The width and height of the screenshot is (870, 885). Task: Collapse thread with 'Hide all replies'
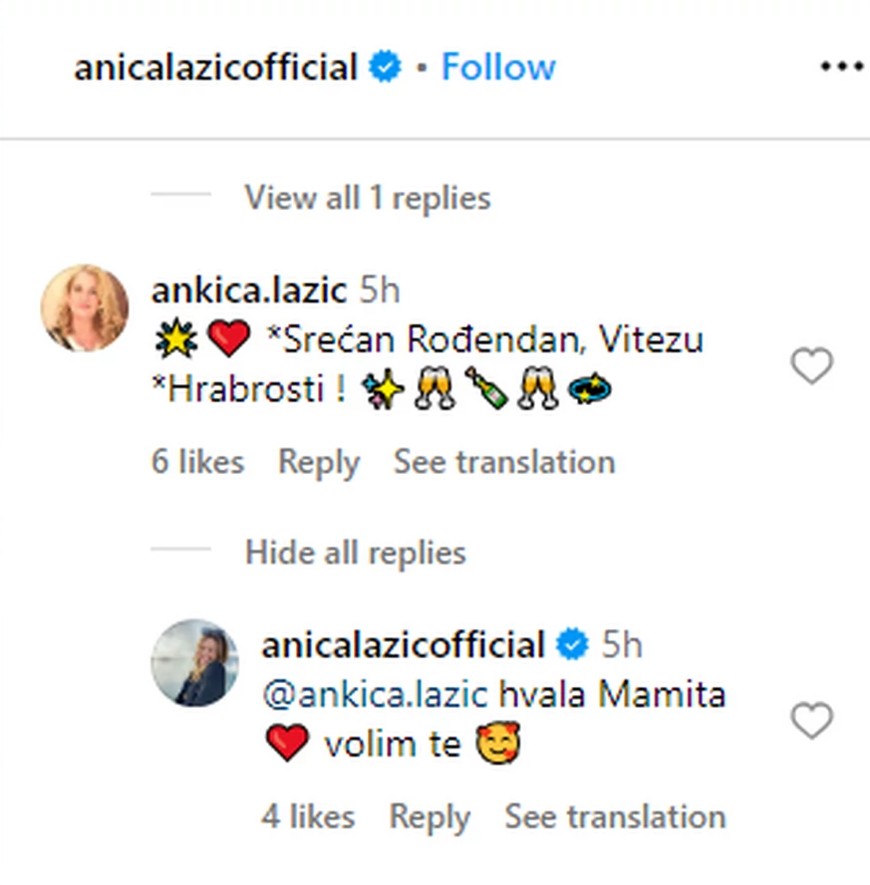tap(355, 553)
